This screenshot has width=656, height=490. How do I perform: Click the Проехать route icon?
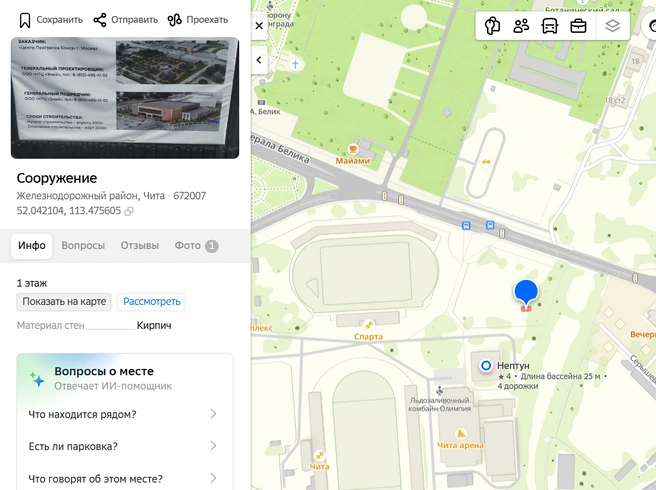pos(174,20)
